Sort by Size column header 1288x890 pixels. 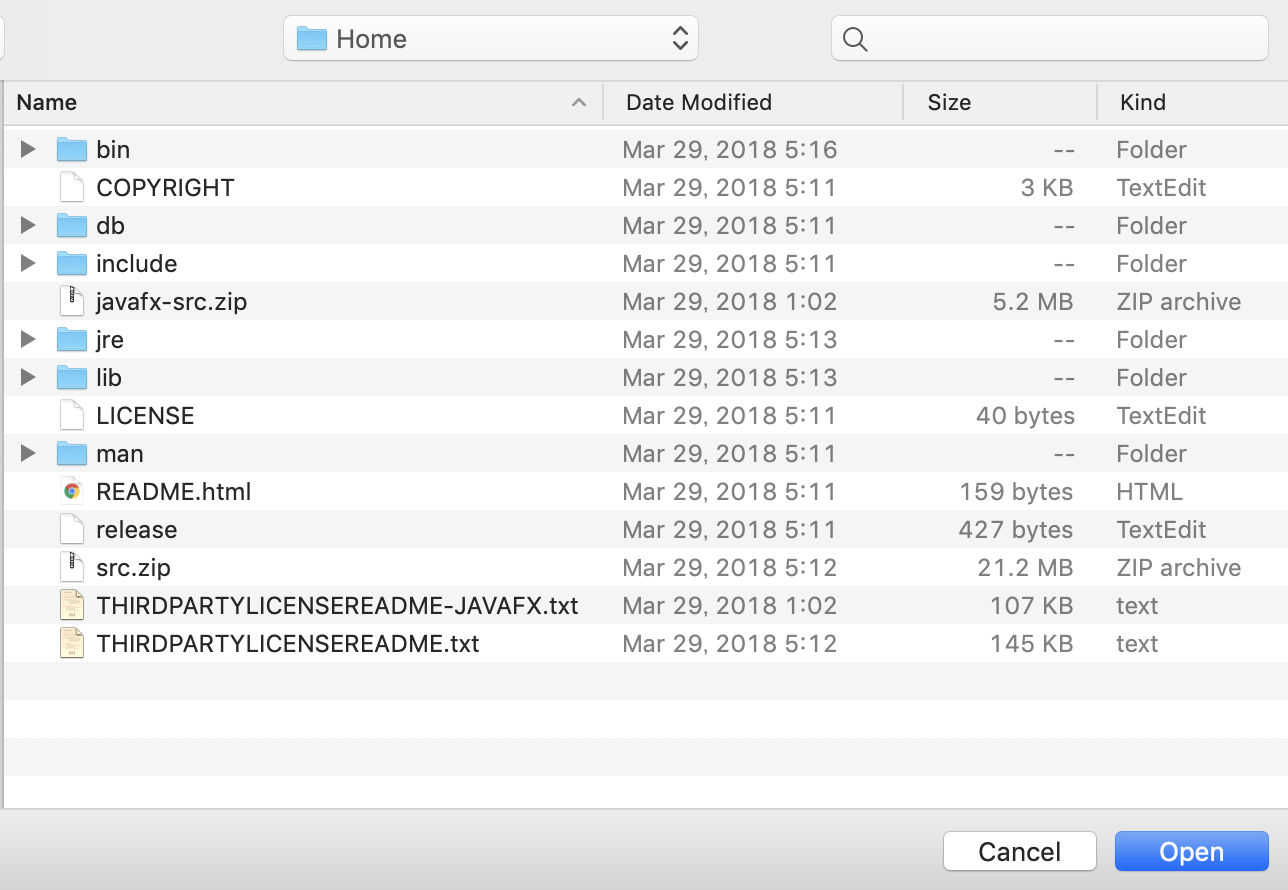998,103
